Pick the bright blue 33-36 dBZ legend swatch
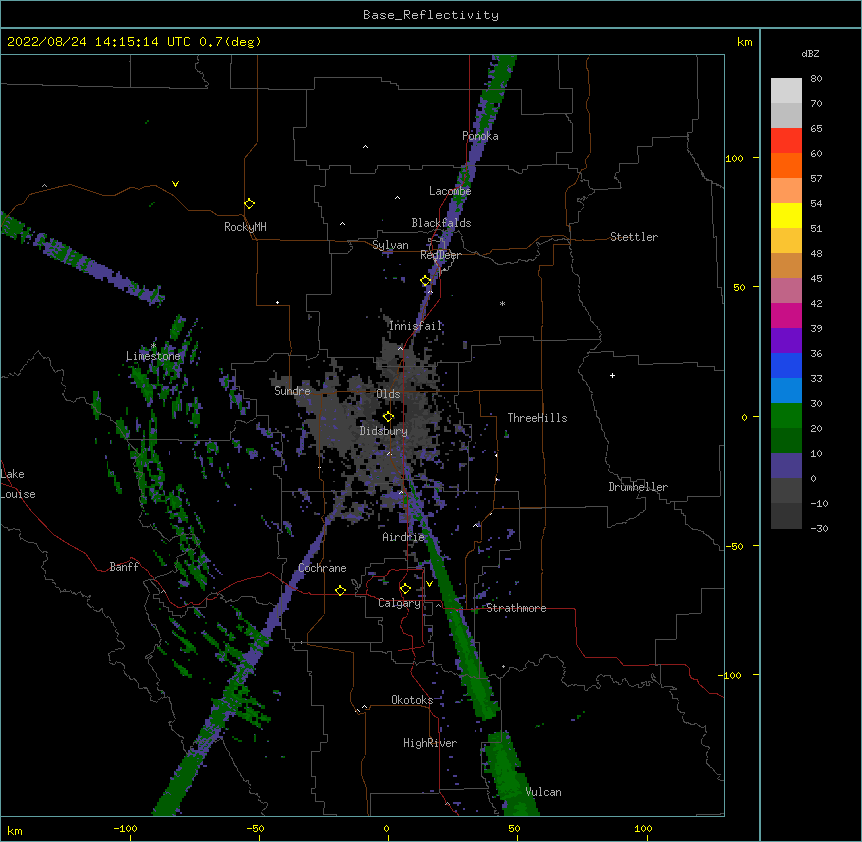Screen dimensions: 862x842 tap(786, 365)
